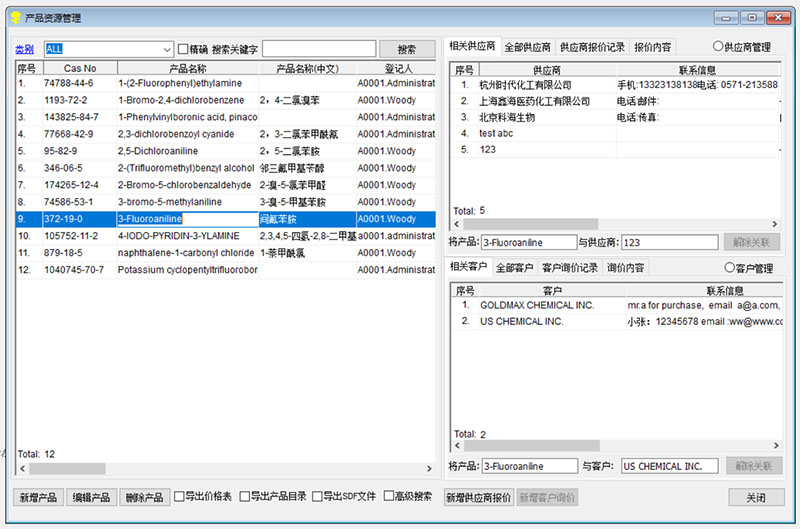Image resolution: width=800 pixels, height=529 pixels.
Task: Check the 导出SDF文件 option
Action: pyautogui.click(x=318, y=496)
